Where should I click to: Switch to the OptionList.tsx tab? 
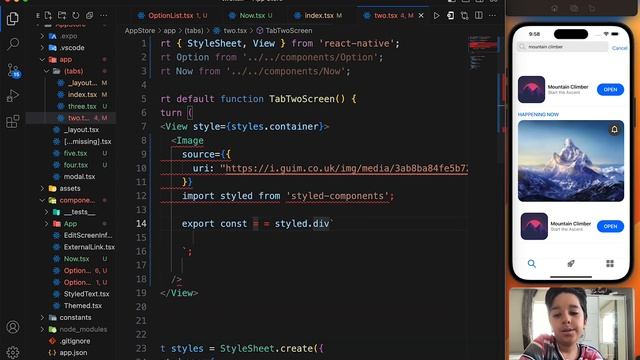pyautogui.click(x=172, y=16)
